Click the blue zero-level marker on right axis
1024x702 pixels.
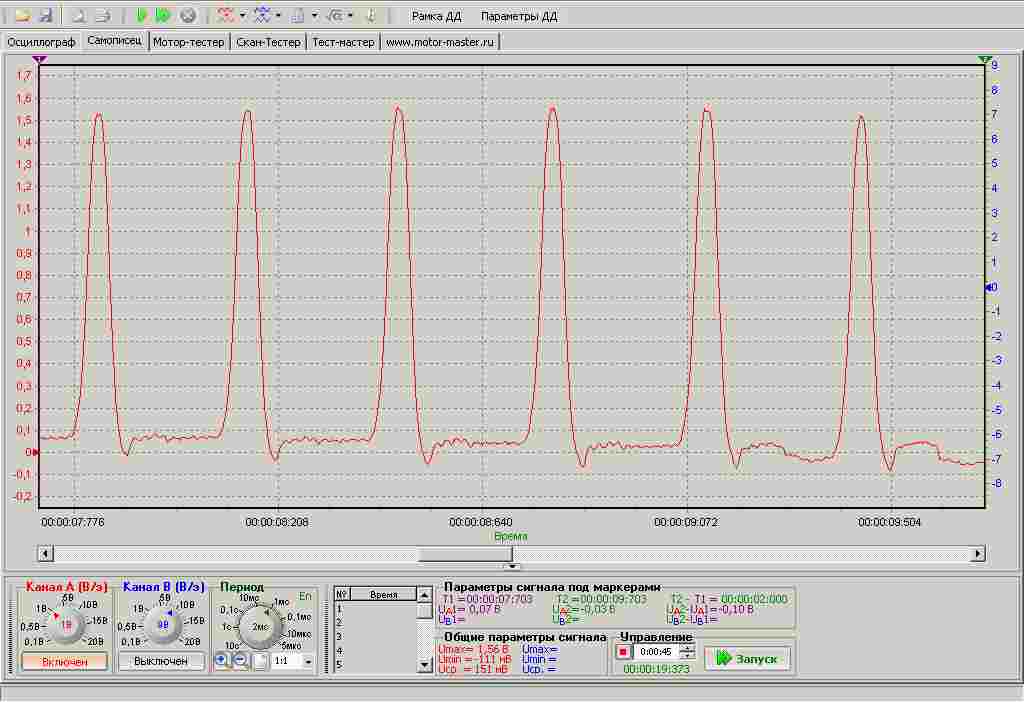pyautogui.click(x=988, y=287)
